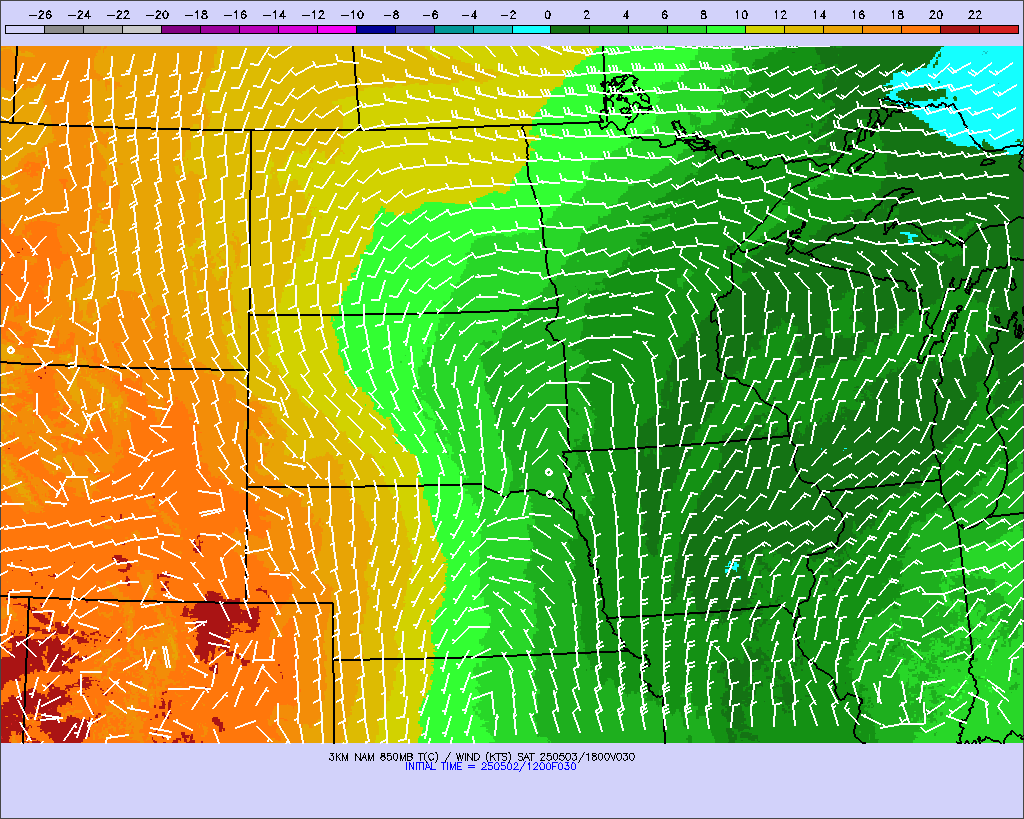Select the dark green swatch between 0 and 2
The height and width of the screenshot is (819, 1024).
point(571,29)
